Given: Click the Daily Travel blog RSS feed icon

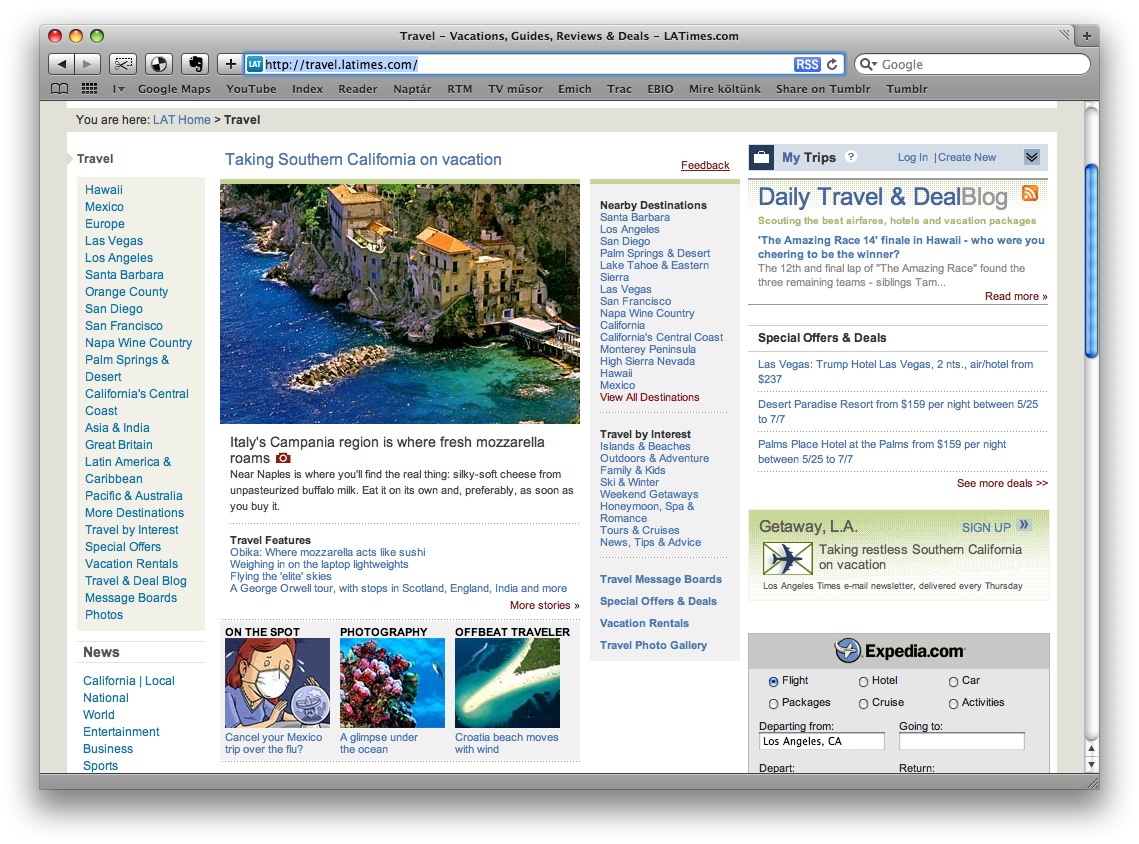Looking at the screenshot, I should point(1030,193).
